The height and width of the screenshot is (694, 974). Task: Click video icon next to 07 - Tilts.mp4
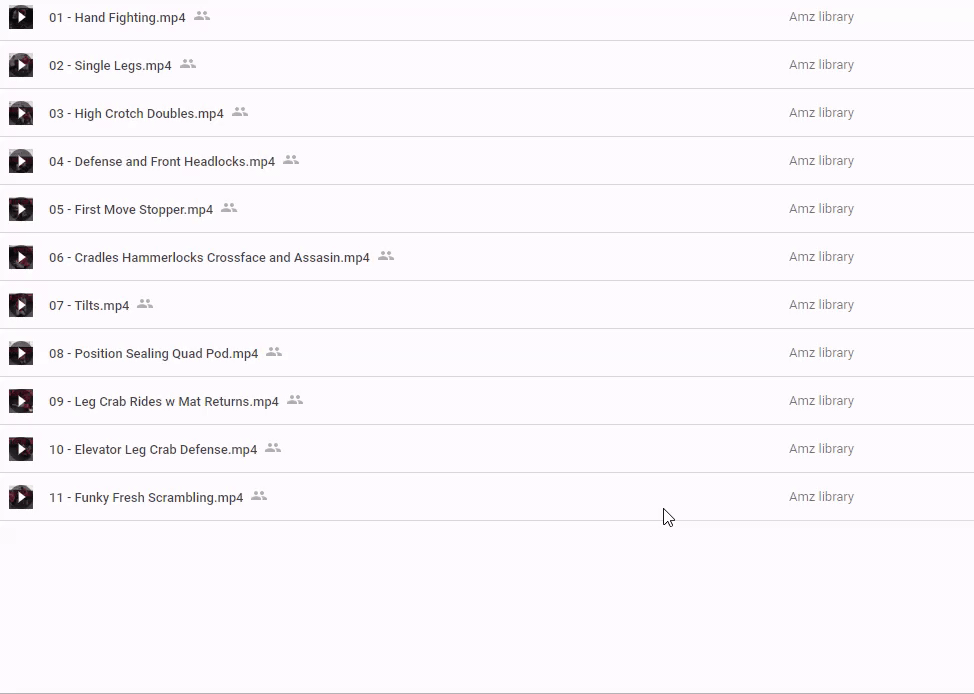[x=21, y=305]
